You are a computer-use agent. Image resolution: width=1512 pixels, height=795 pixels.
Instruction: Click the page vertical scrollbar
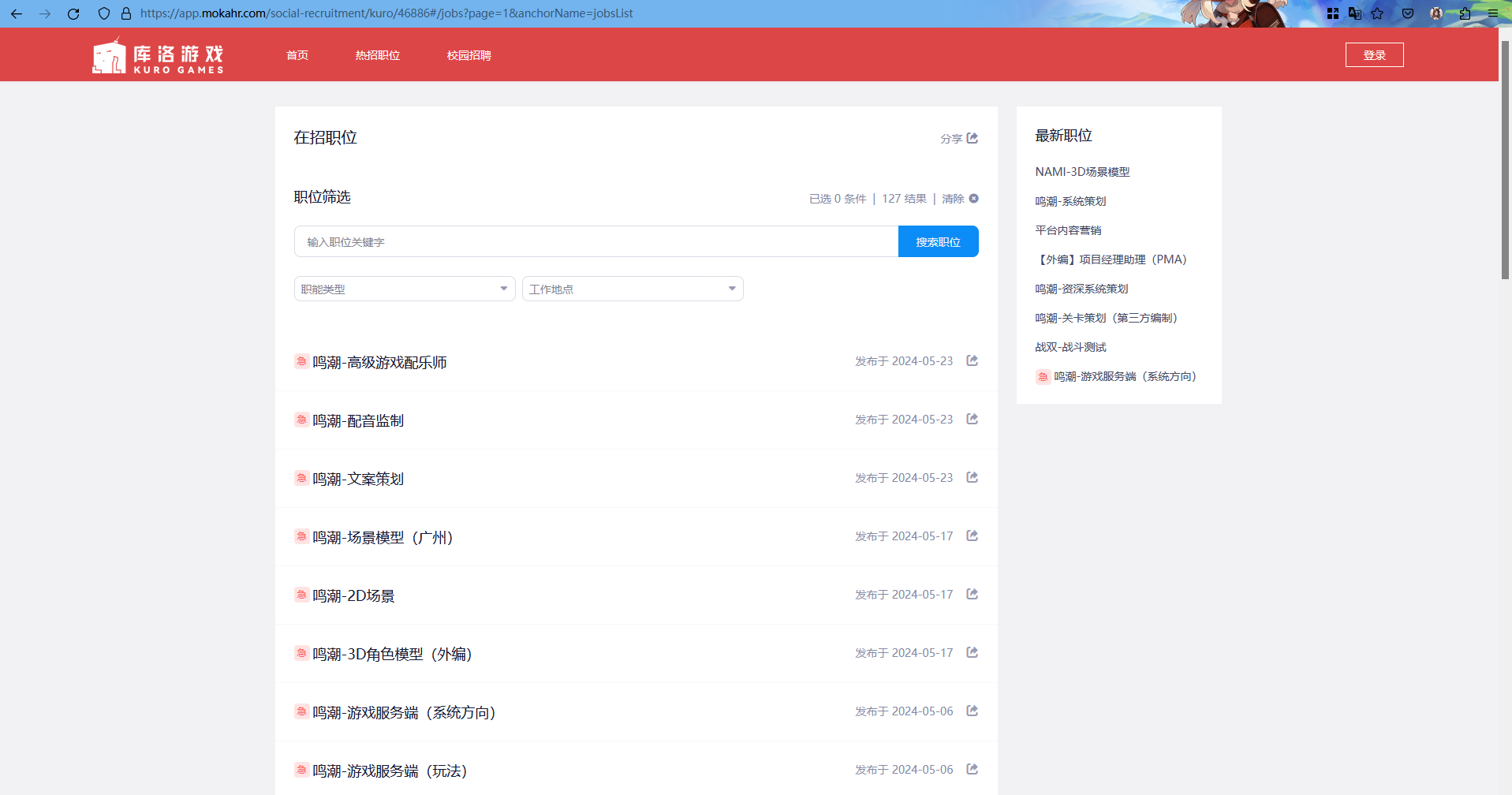[x=1505, y=159]
